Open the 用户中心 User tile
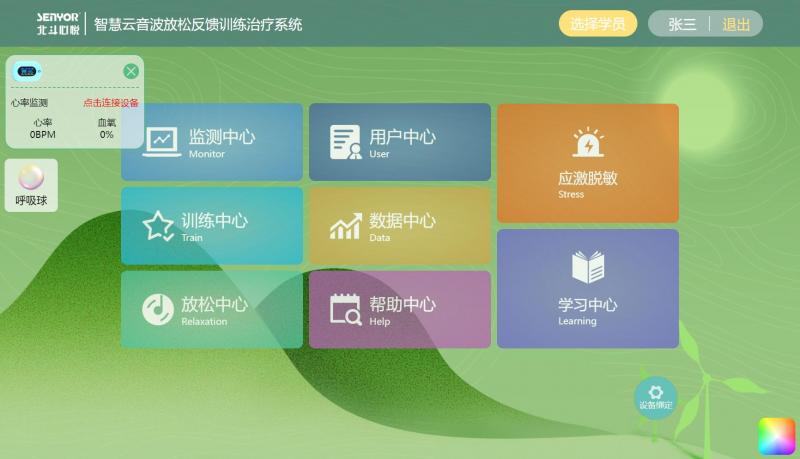The height and width of the screenshot is (459, 800). 399,142
